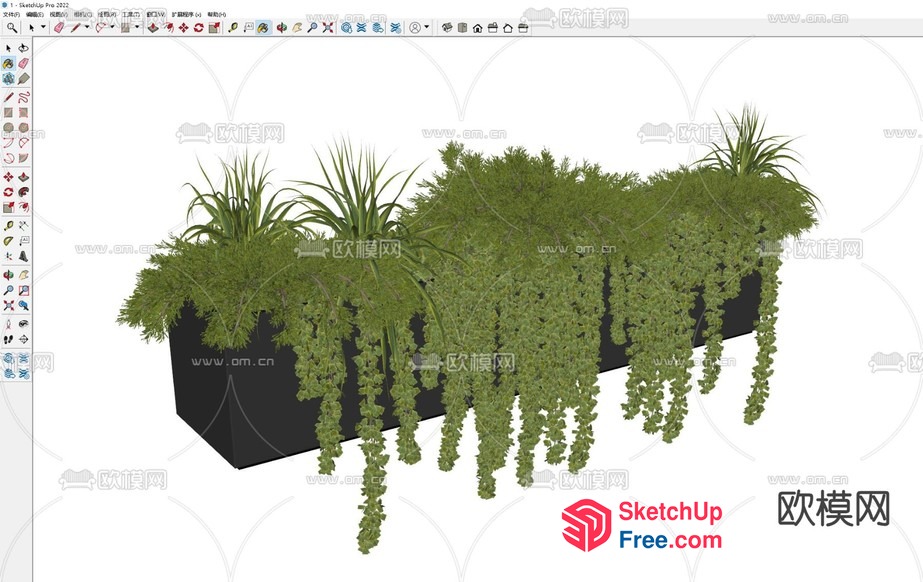Select the Circle tool in left toolbar
The width and height of the screenshot is (923, 582).
[x=8, y=127]
